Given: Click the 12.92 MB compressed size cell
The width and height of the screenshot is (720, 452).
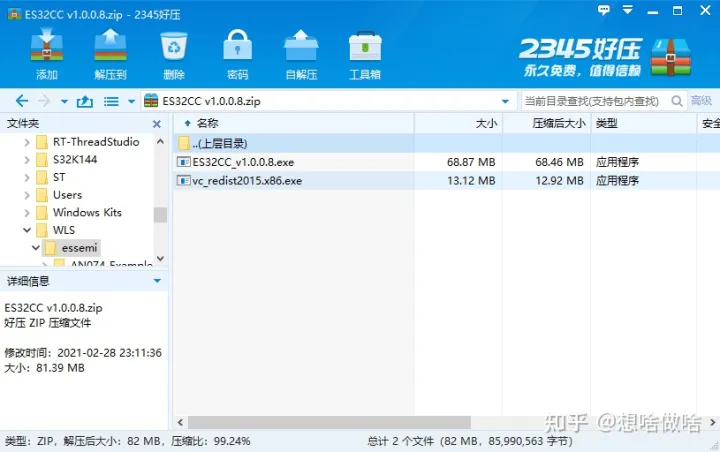Looking at the screenshot, I should coord(559,181).
